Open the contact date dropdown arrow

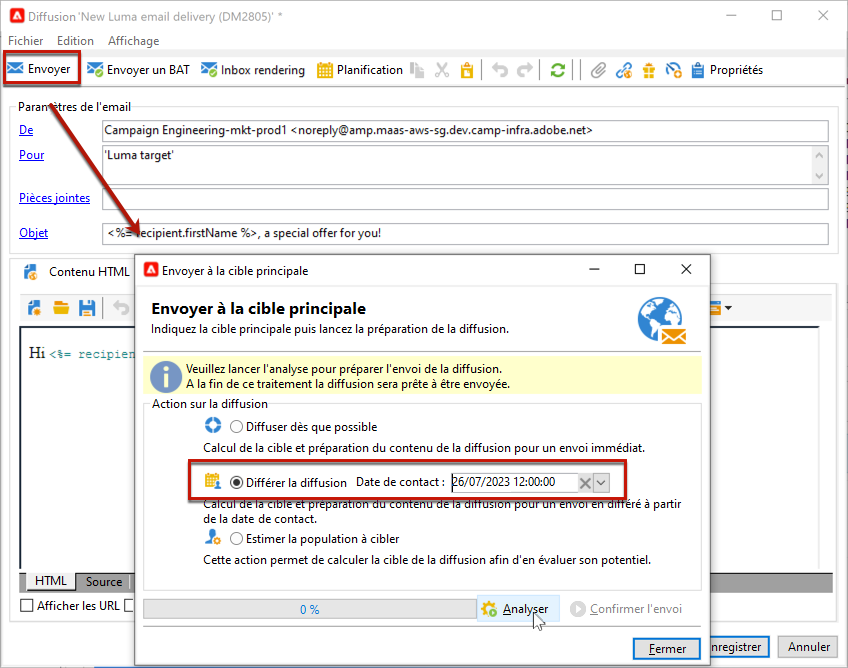tap(601, 483)
